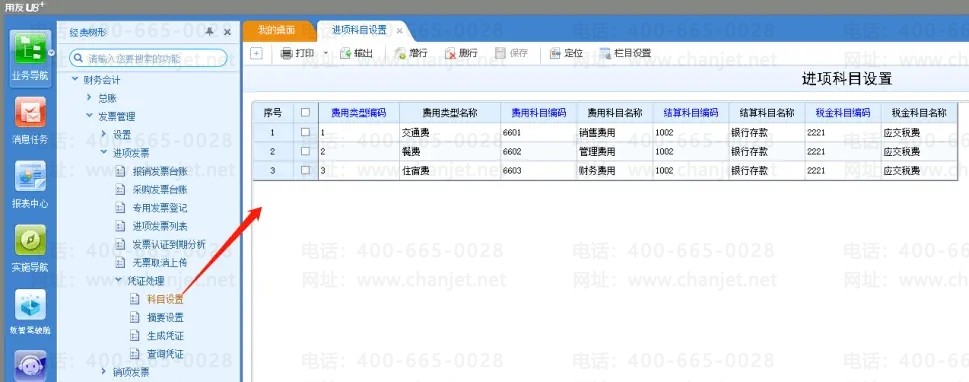This screenshot has width=969, height=382.
Task: Open the 打印 dropdown arrow
Action: [x=326, y=54]
